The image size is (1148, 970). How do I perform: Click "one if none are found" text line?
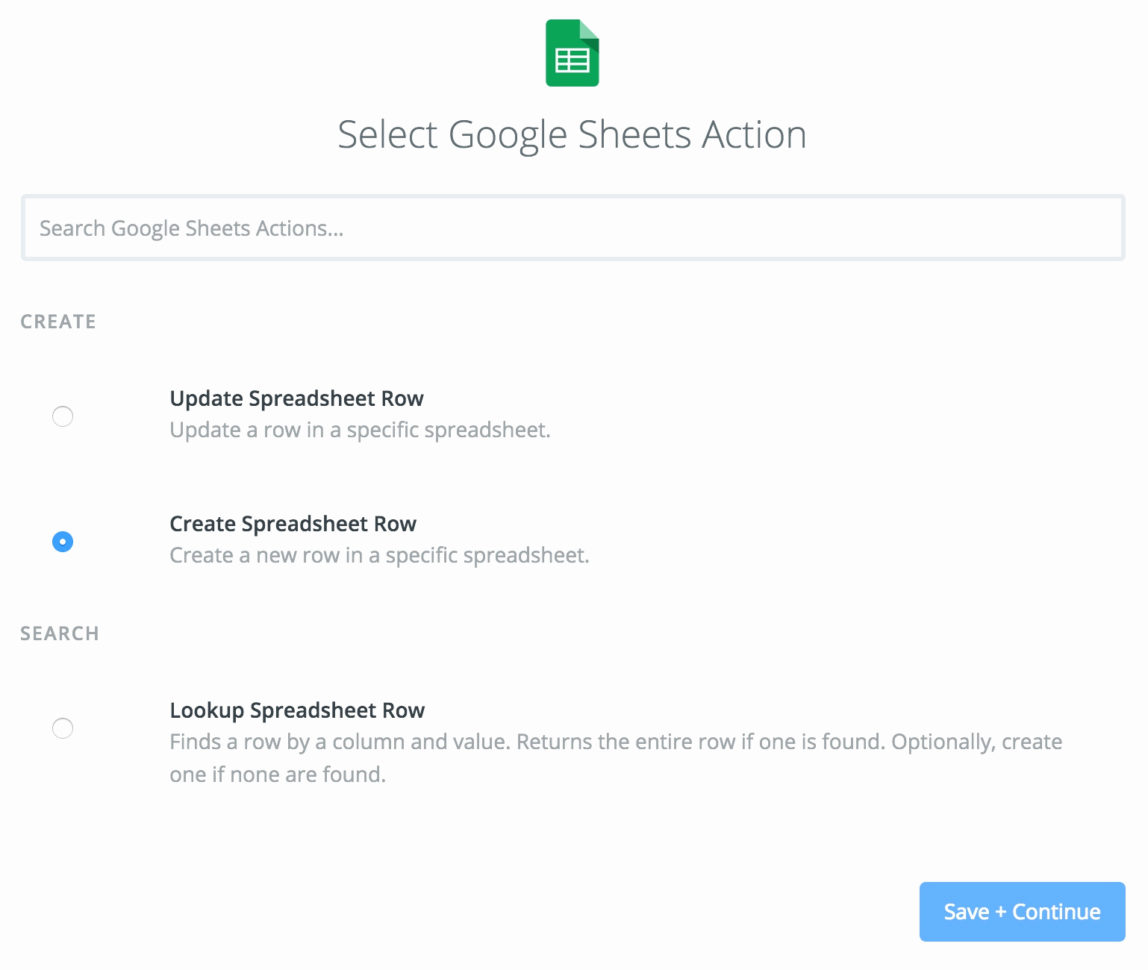pyautogui.click(x=277, y=775)
